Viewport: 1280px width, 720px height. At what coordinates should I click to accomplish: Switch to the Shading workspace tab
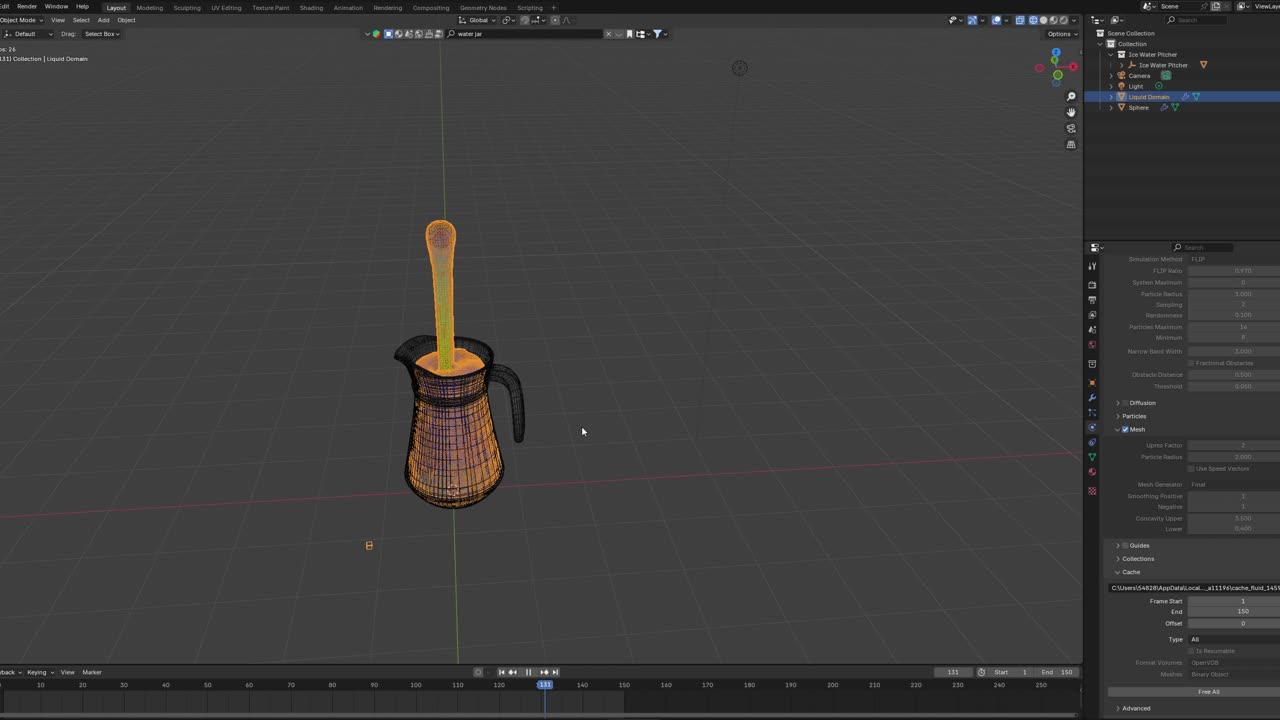[311, 8]
